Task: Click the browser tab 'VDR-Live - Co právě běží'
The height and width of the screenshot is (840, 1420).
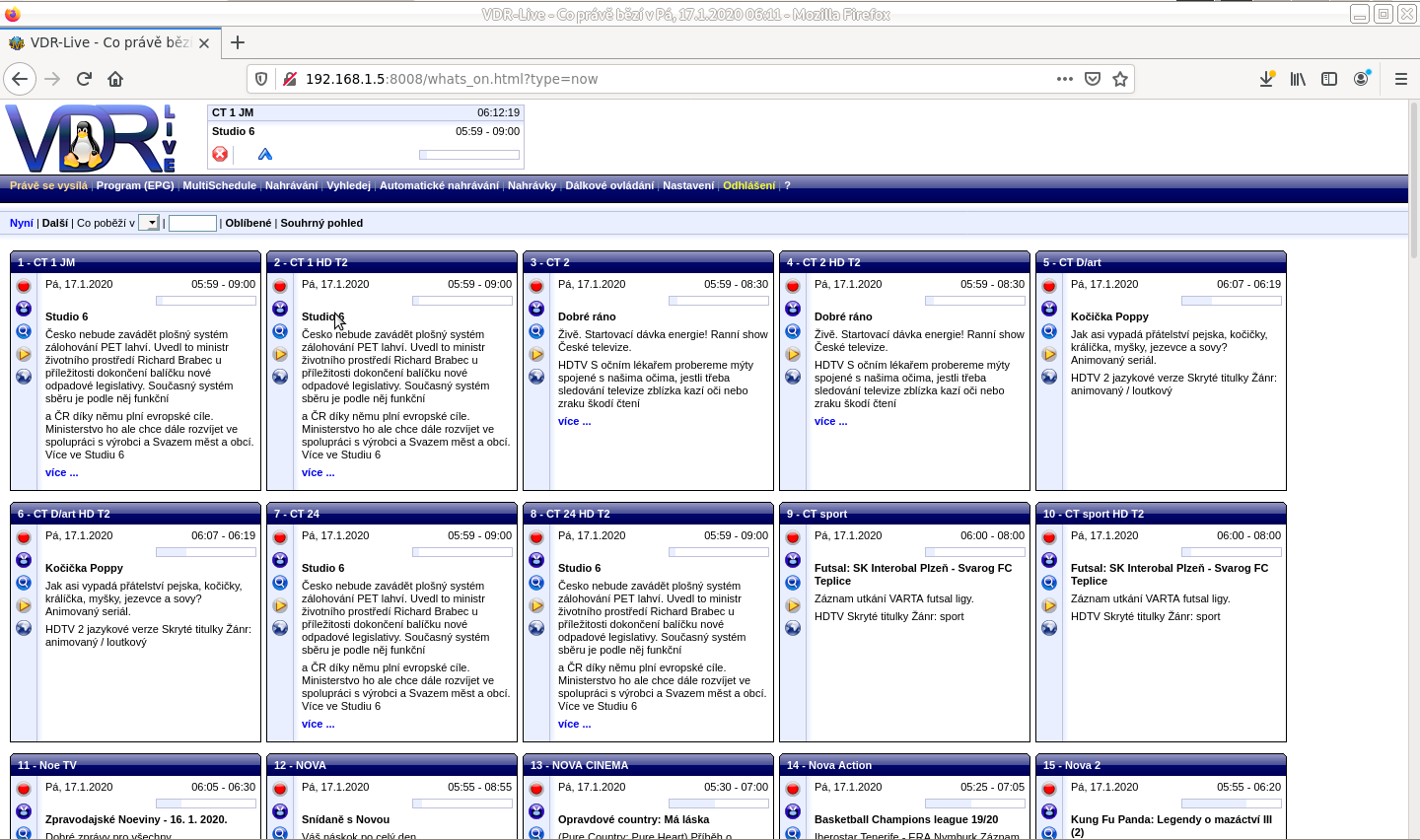Action: 108,42
